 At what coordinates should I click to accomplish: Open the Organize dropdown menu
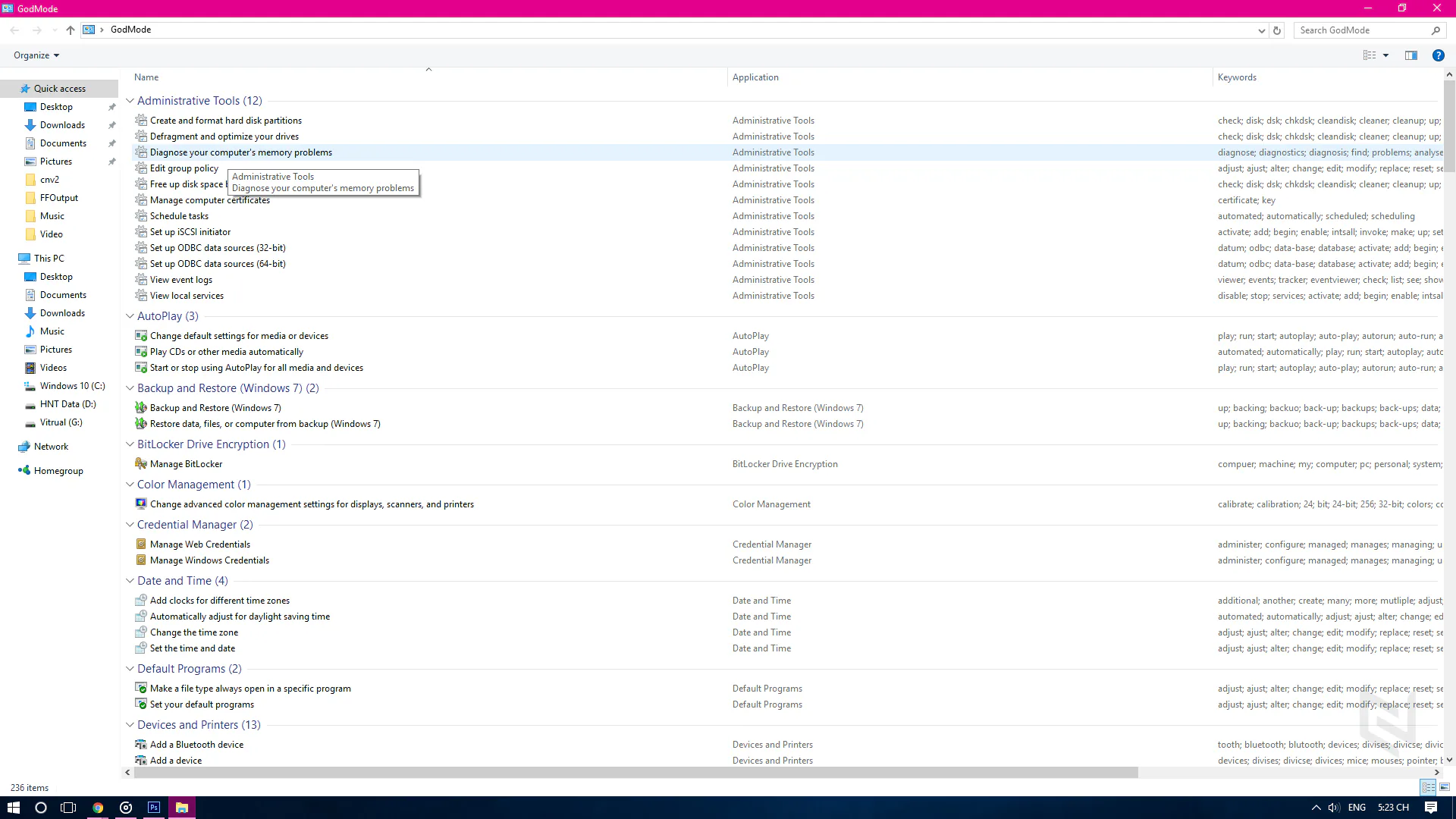(36, 55)
